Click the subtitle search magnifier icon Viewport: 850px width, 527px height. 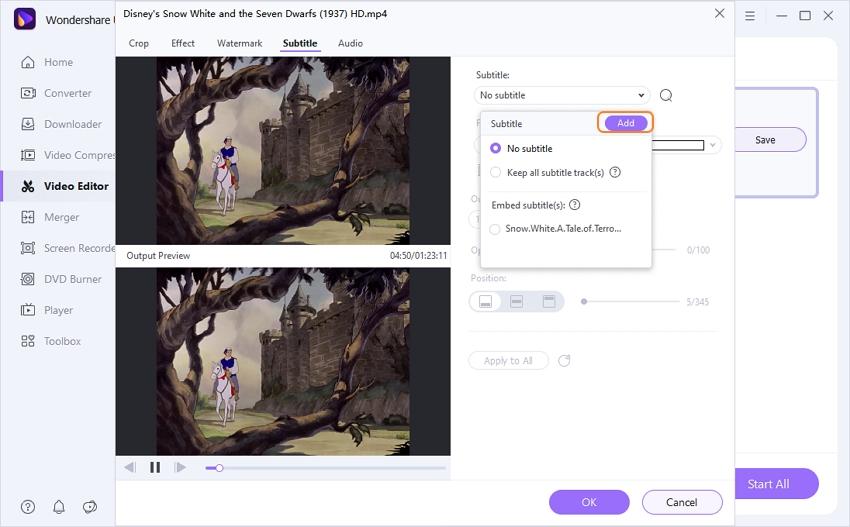(x=666, y=96)
